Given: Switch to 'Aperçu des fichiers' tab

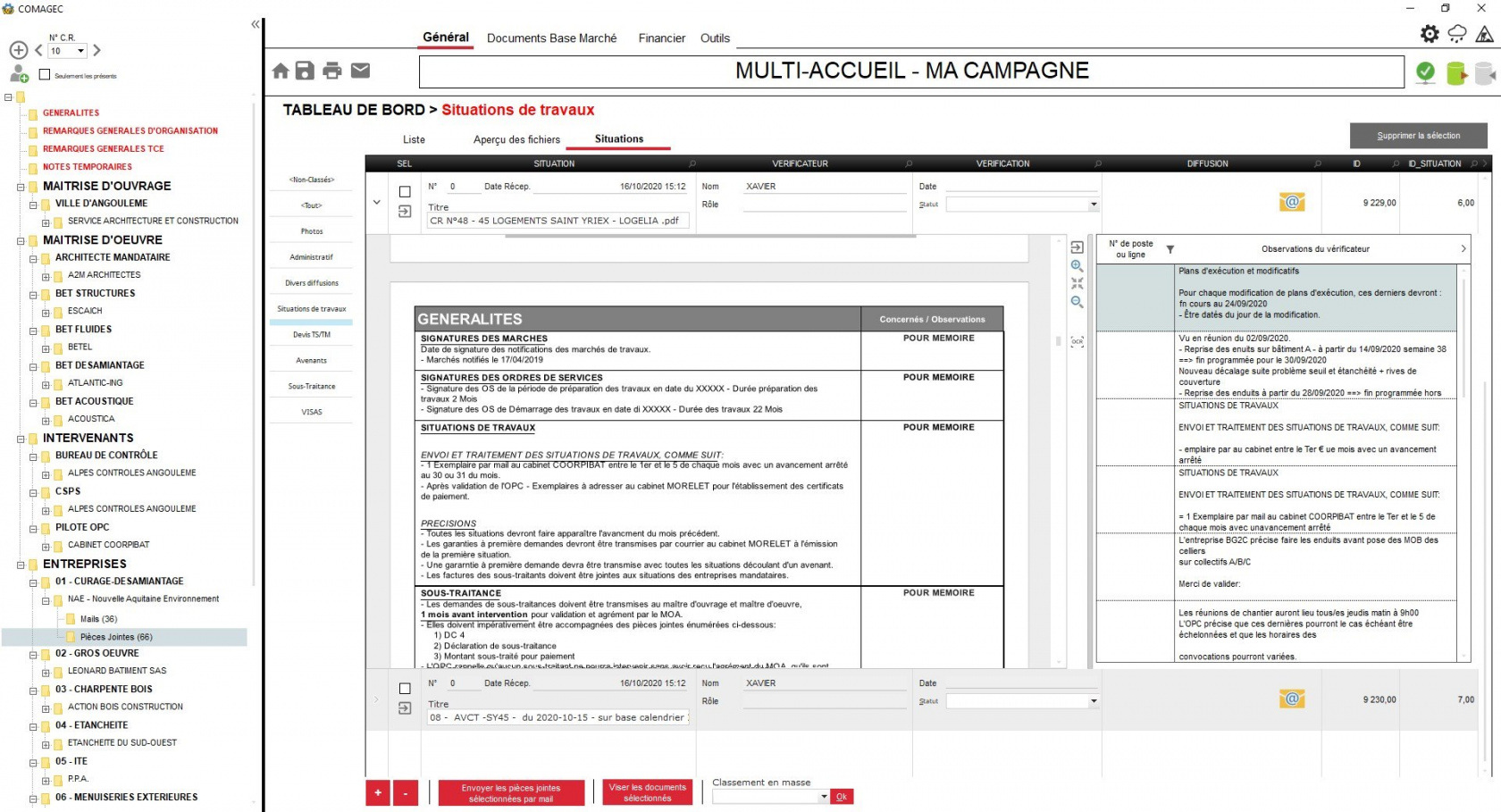Looking at the screenshot, I should (516, 139).
